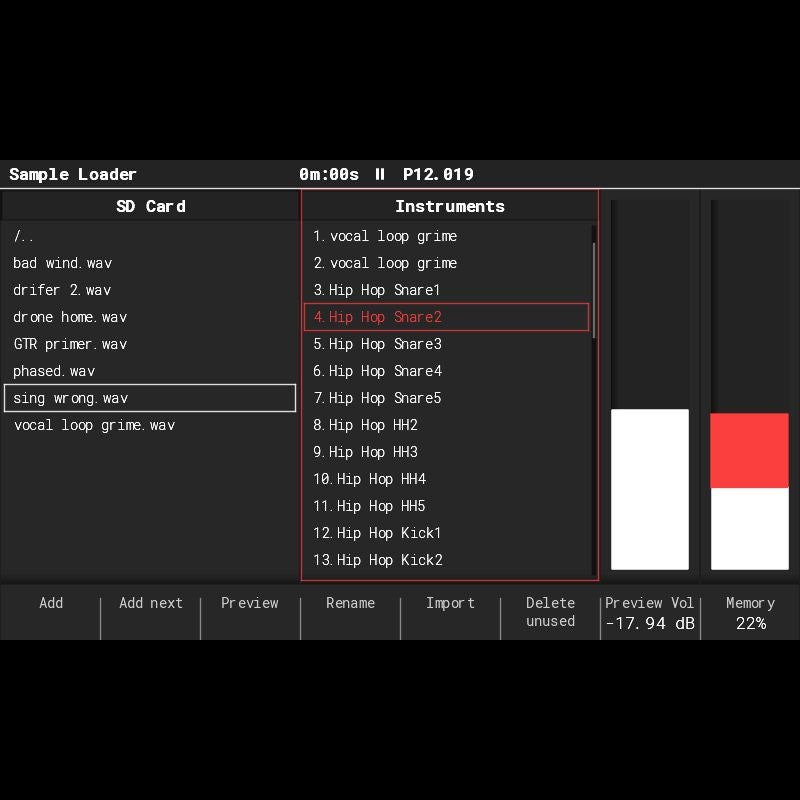
Task: Select instrument 6. Hip Hop Snare4
Action: (446, 371)
